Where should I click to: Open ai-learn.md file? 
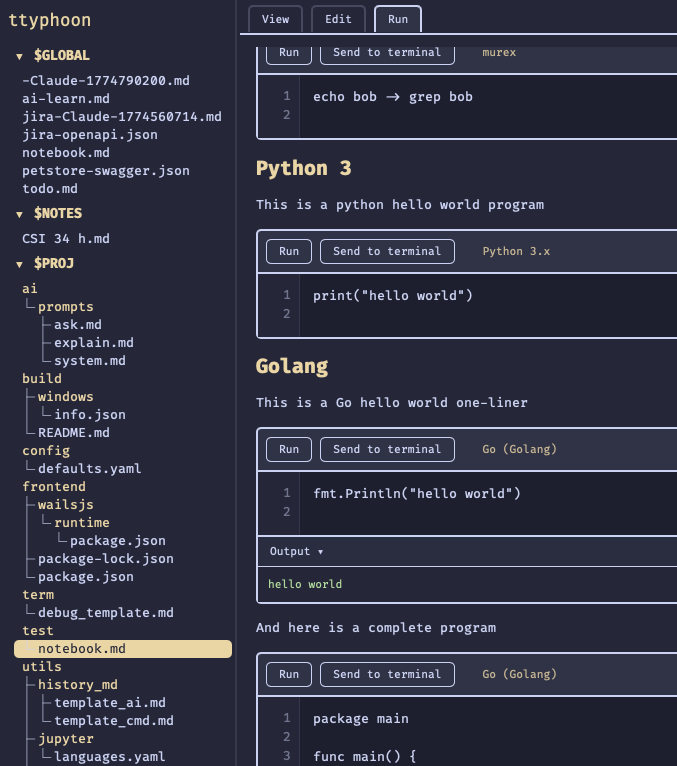[x=66, y=99]
